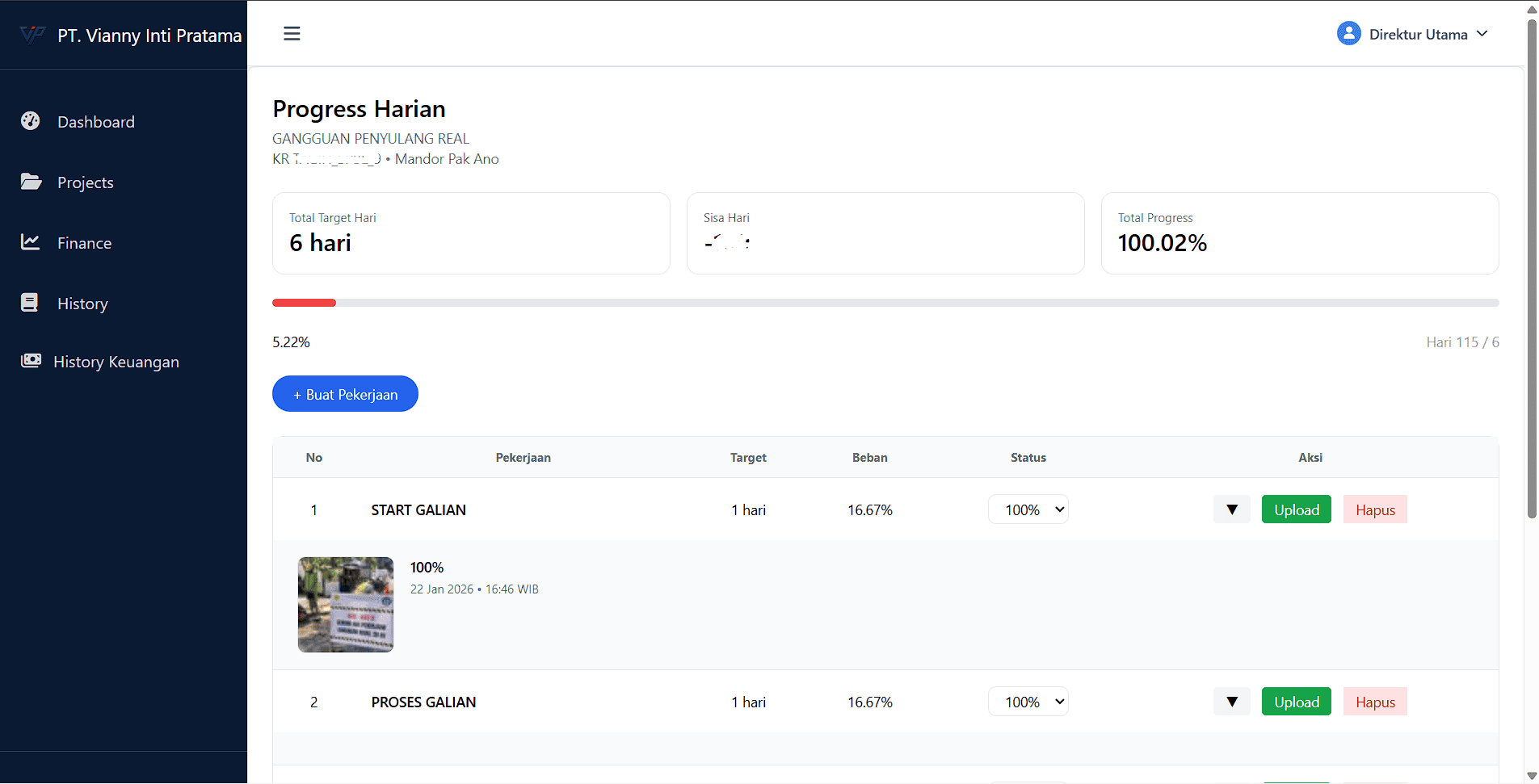Click Upload for START GALIAN

point(1296,509)
